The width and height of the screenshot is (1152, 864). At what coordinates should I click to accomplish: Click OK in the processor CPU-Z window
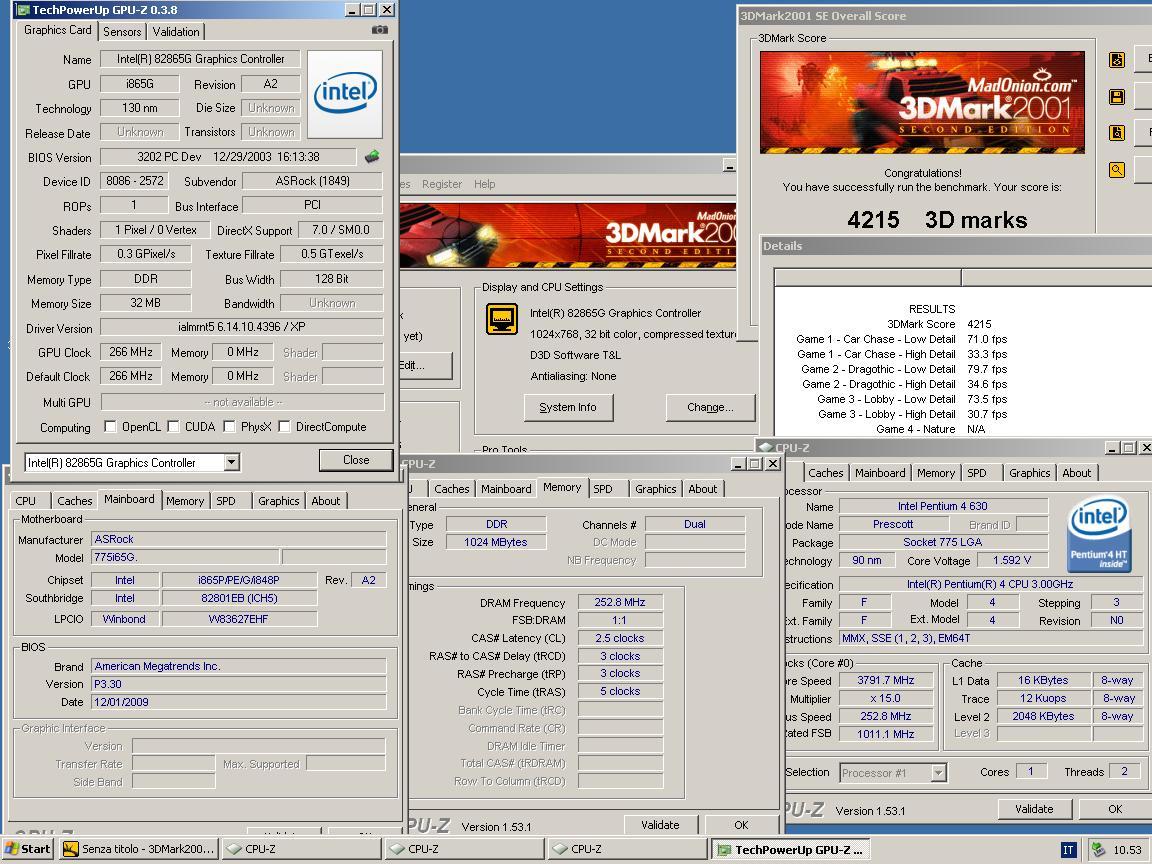tap(1115, 809)
